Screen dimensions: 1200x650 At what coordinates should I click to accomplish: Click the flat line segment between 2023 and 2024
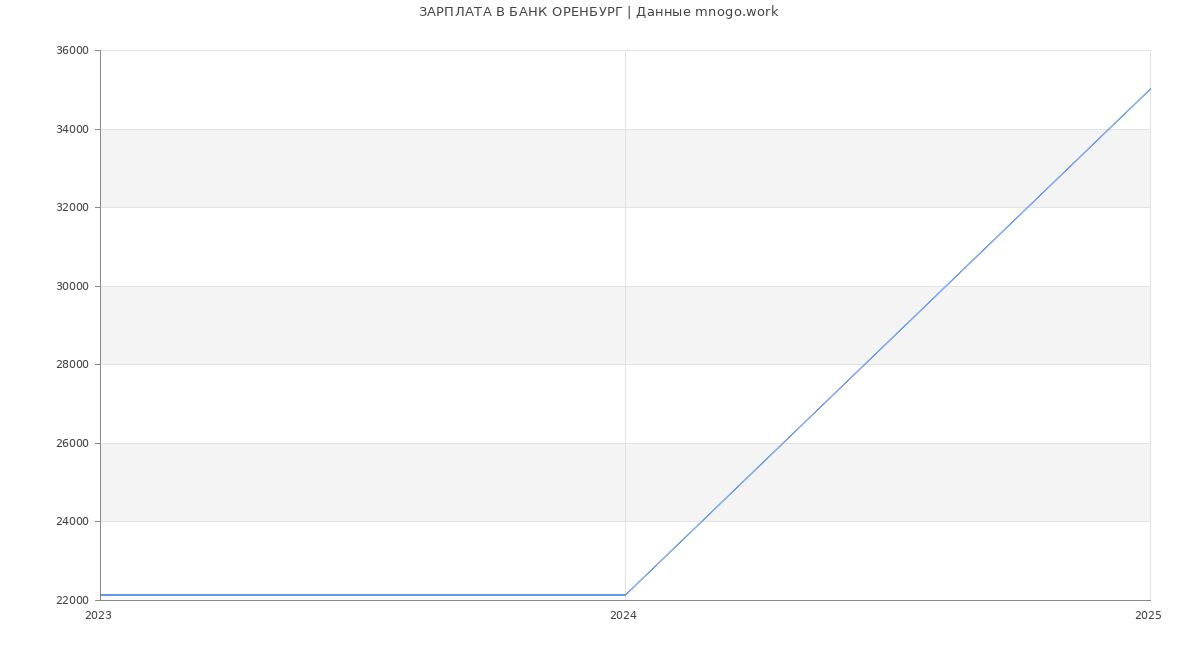[x=362, y=595]
